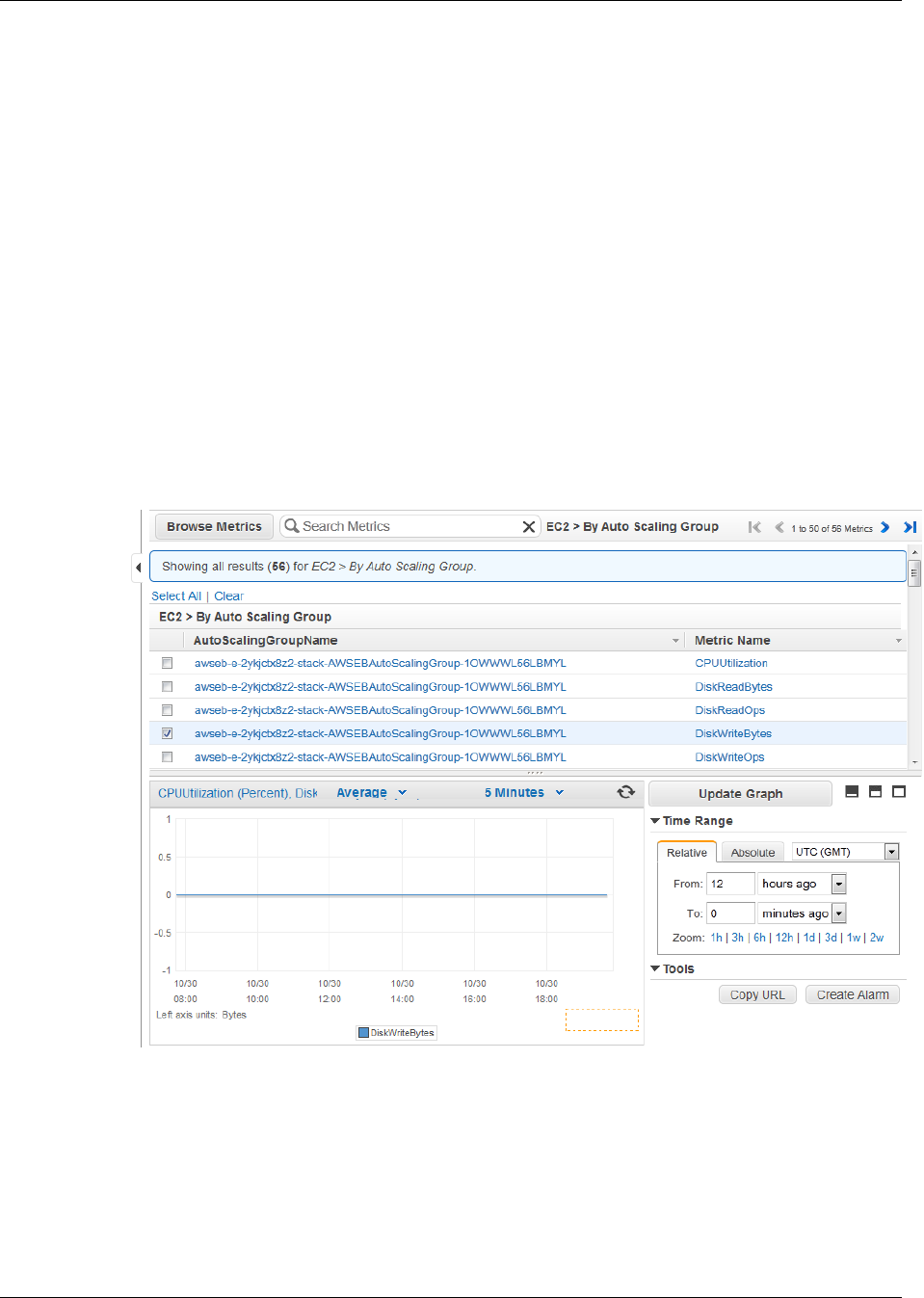Click the Browse Metrics button
Viewport: 924px width, 1298px height.
[214, 526]
